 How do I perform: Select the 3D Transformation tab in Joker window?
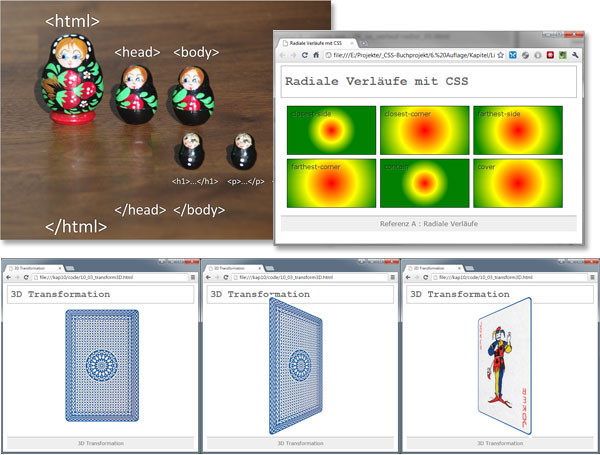(x=432, y=268)
